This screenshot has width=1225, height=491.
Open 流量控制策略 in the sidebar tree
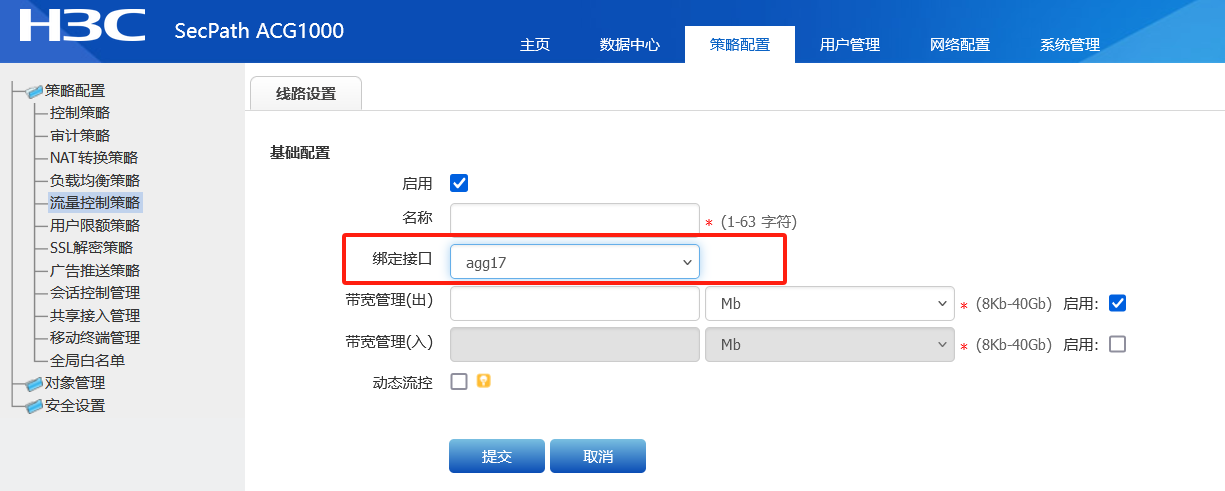pos(95,203)
